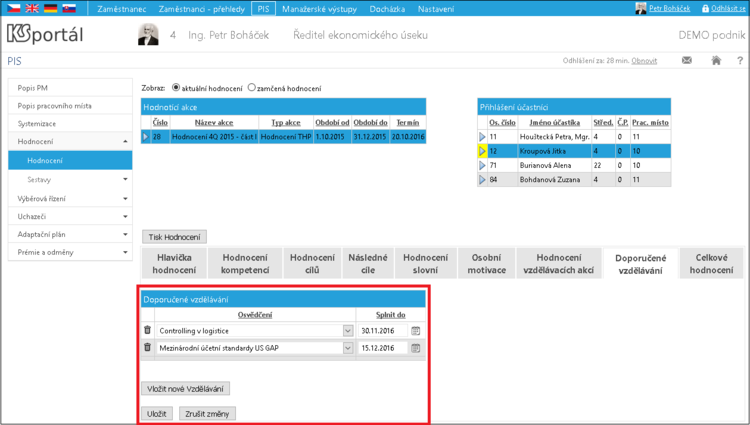
Task: Open PIS top menu
Action: pyautogui.click(x=263, y=9)
